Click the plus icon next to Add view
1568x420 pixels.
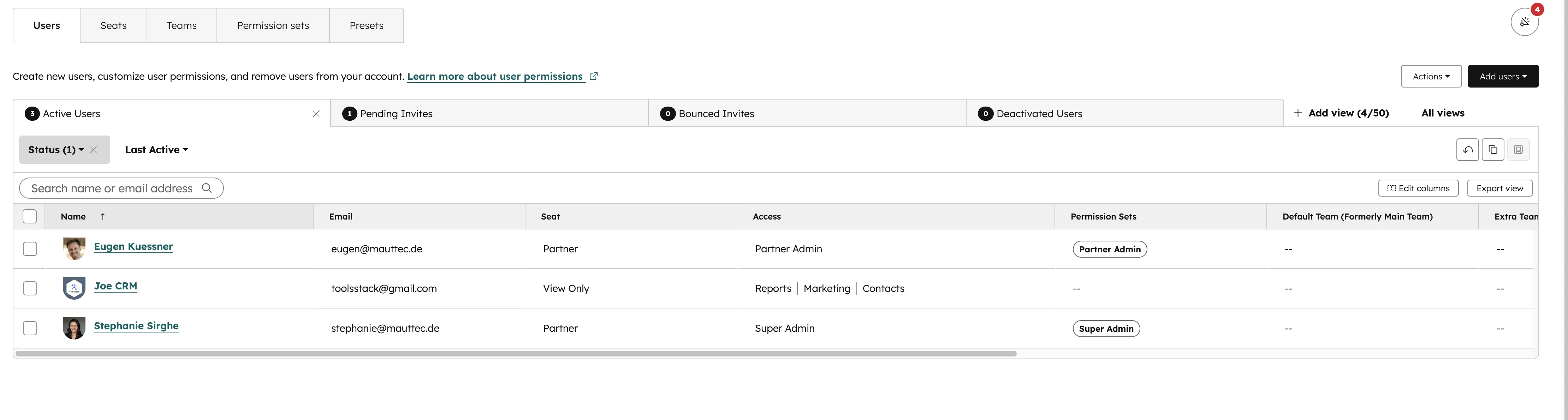tap(1298, 113)
